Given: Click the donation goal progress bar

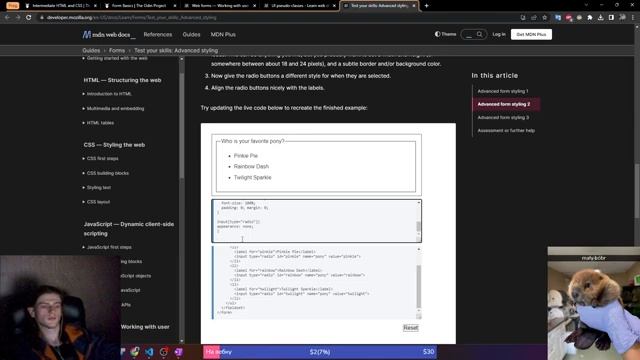Looking at the screenshot, I should (x=320, y=352).
